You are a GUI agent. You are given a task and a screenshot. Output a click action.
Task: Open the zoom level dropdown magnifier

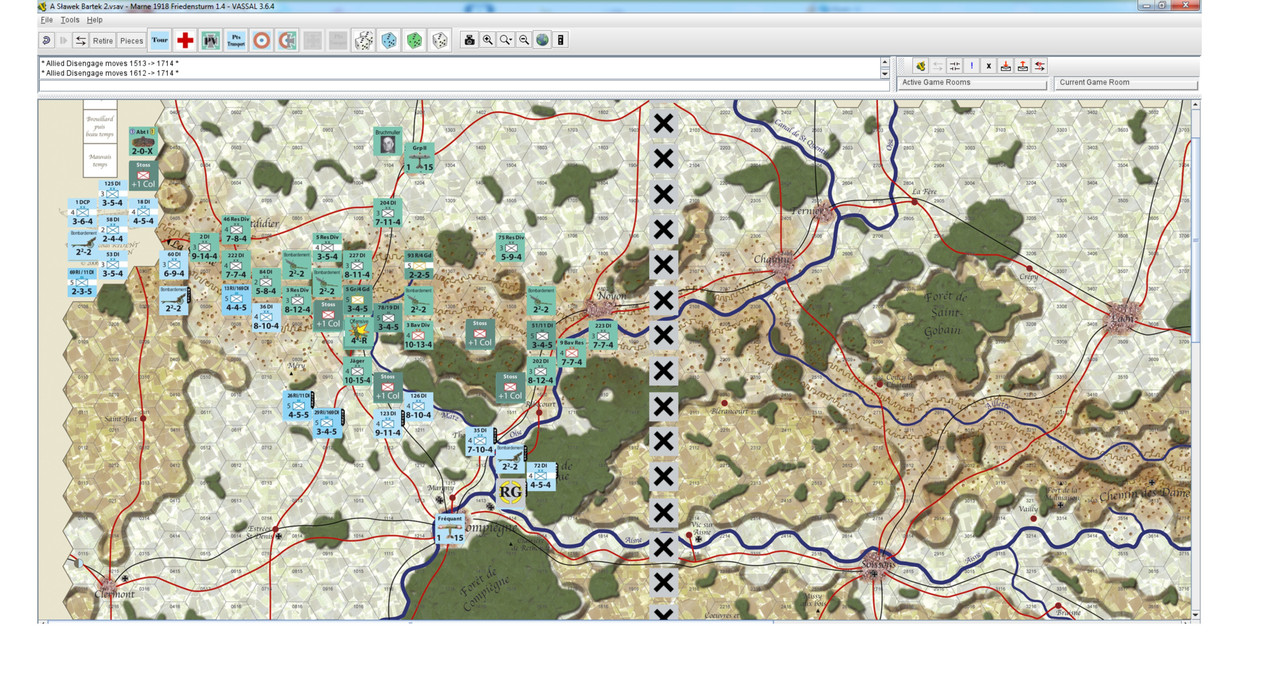(x=506, y=40)
